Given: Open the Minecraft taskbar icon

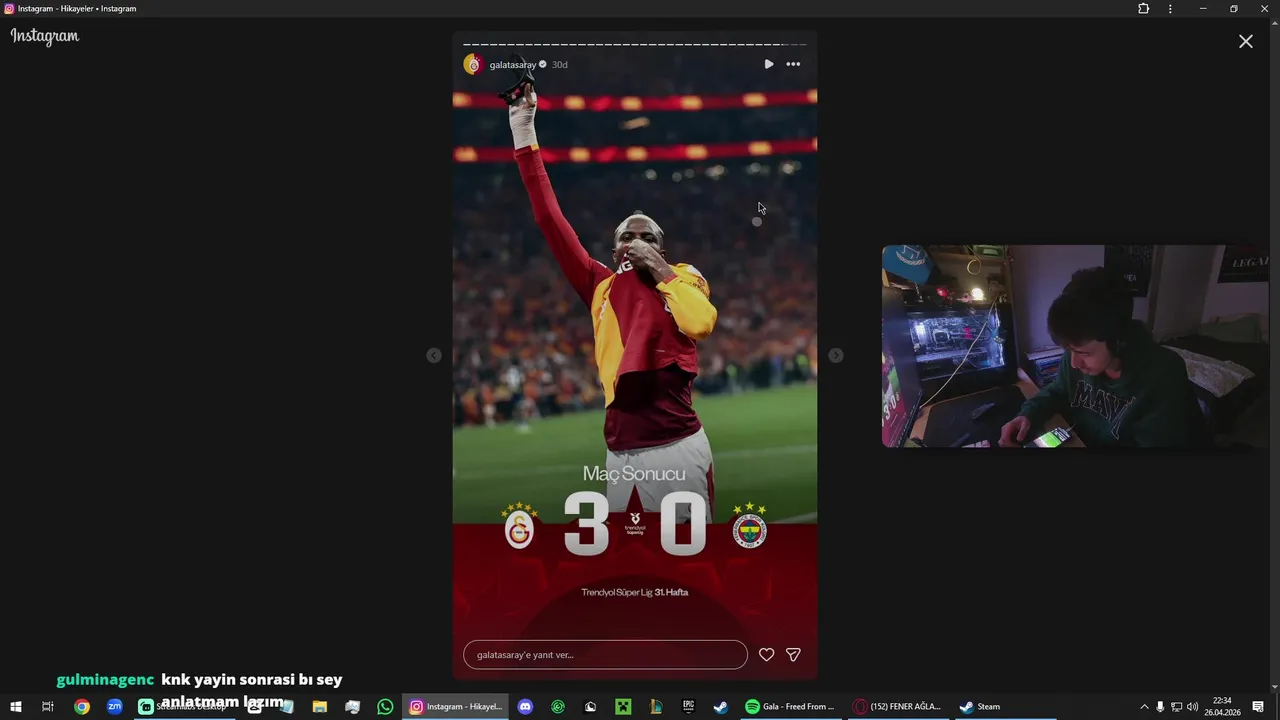Looking at the screenshot, I should pyautogui.click(x=623, y=707).
